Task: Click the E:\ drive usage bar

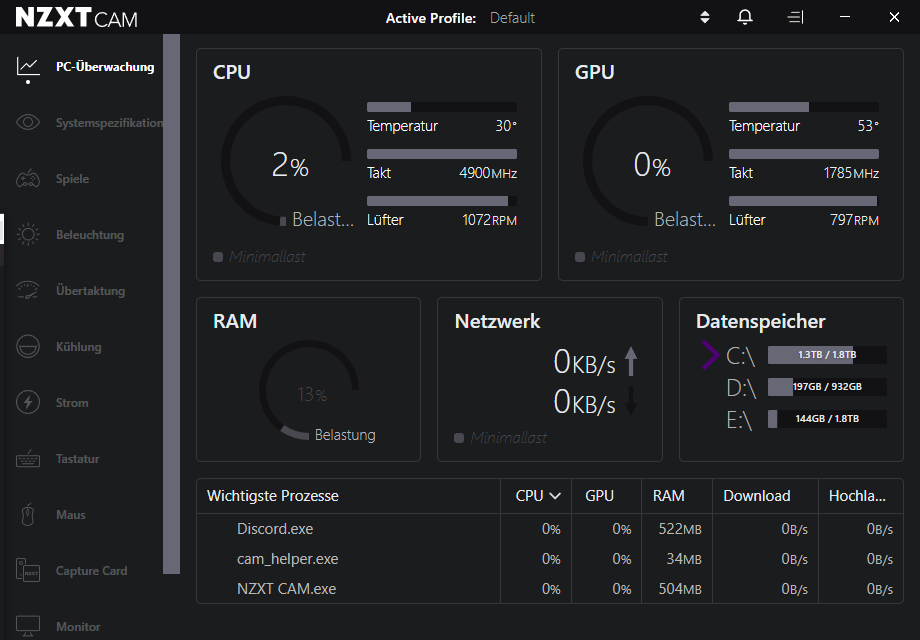Action: 827,419
